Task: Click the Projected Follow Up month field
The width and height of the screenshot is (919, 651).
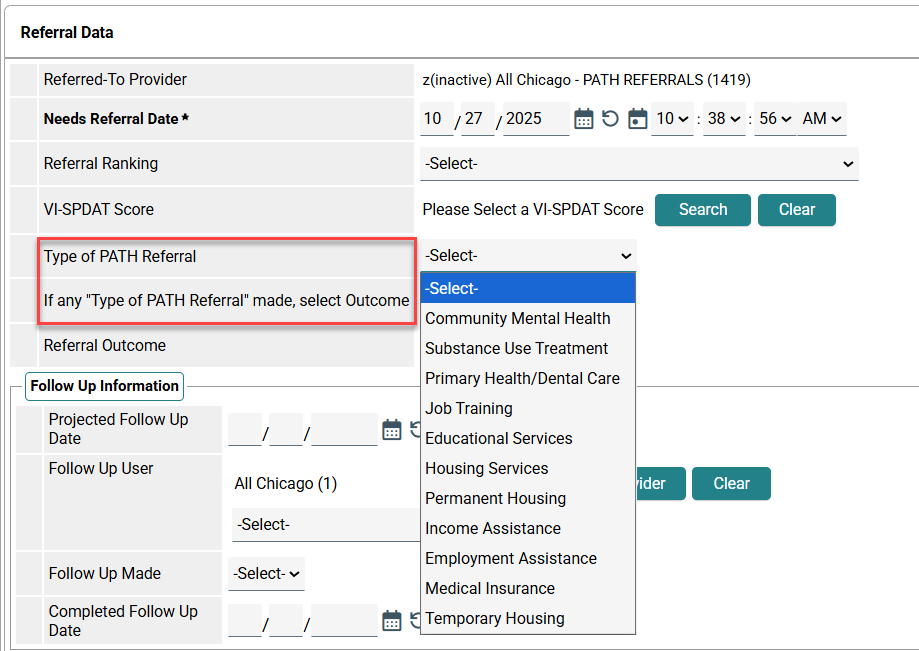Action: click(x=244, y=429)
